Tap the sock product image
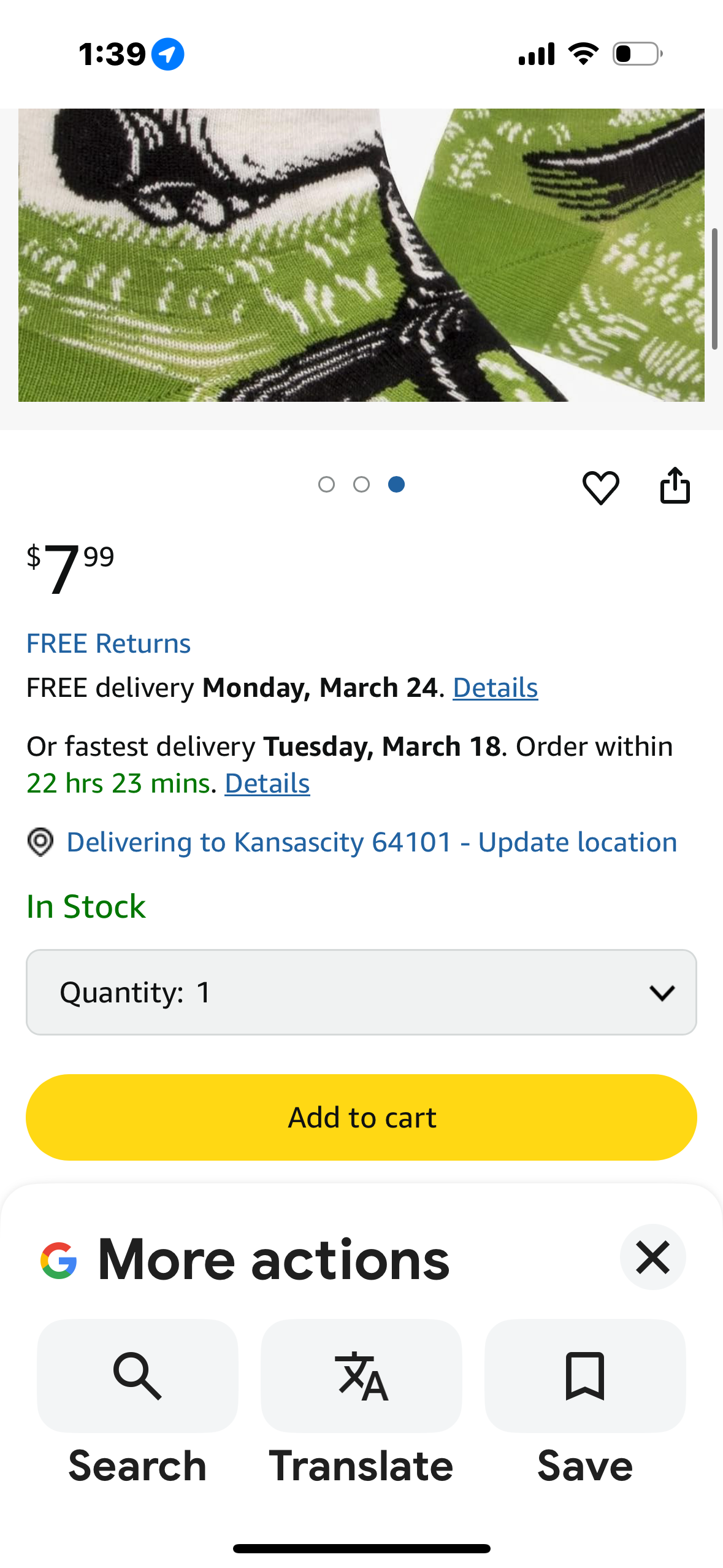 coord(361,255)
